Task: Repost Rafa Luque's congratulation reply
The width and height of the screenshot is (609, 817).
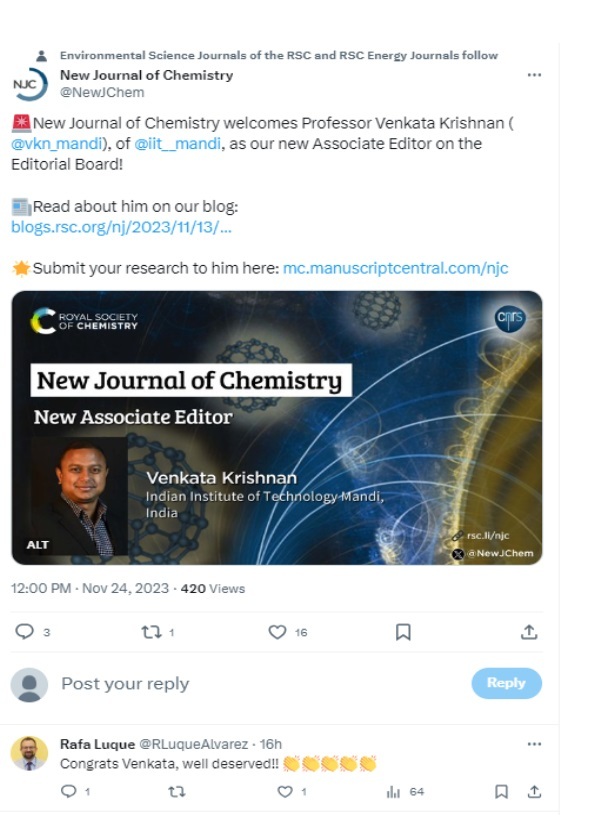Action: (x=178, y=791)
